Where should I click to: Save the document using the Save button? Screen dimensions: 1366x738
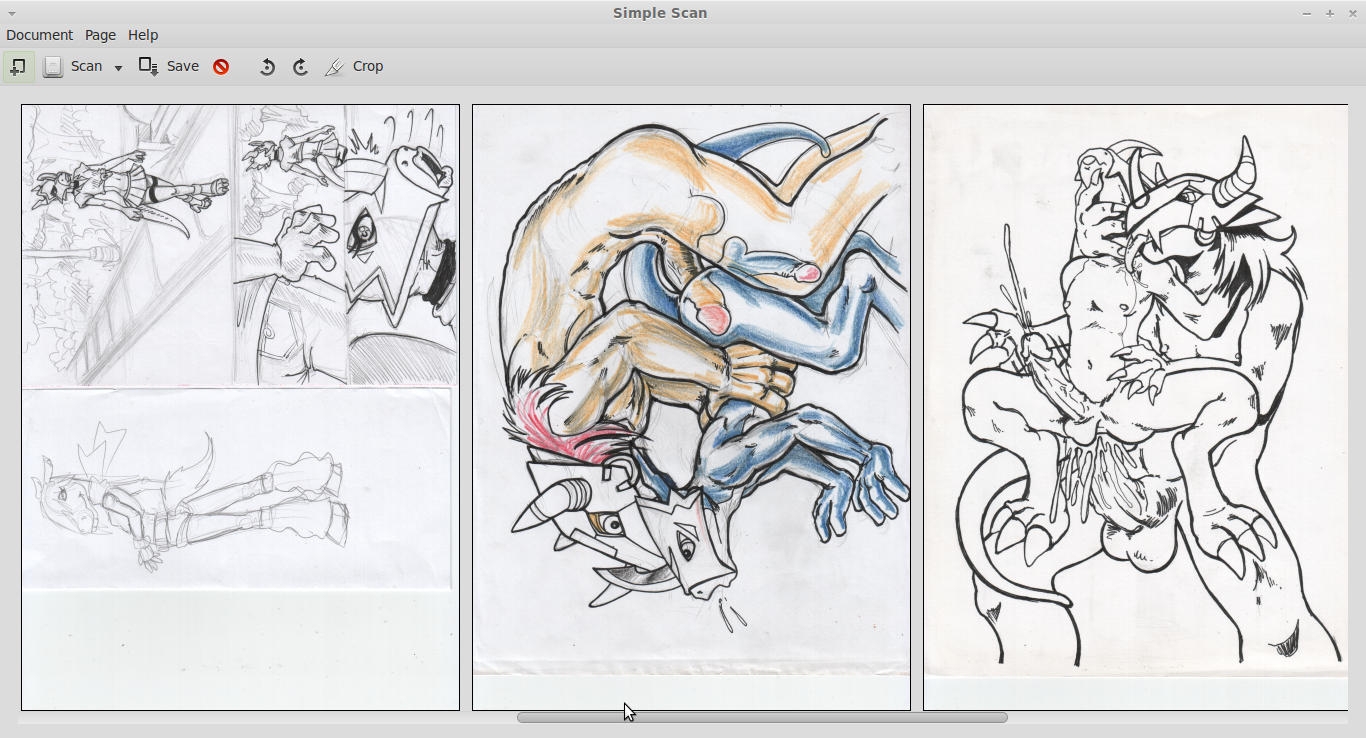169,67
